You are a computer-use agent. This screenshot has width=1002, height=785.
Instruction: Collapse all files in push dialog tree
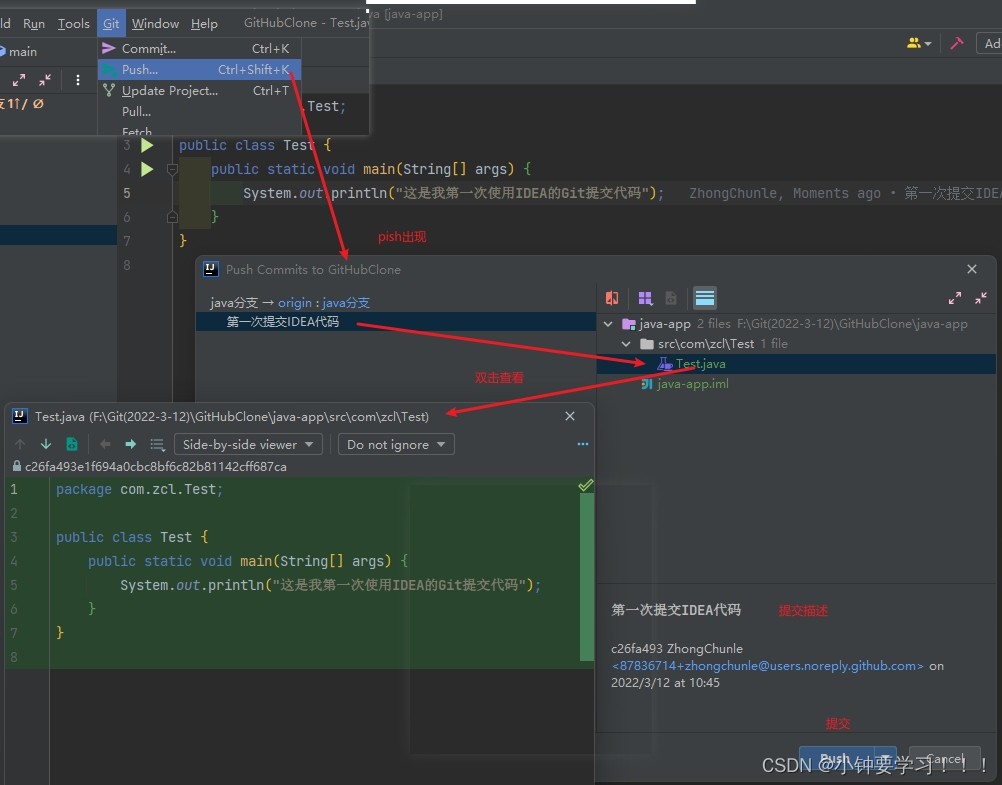tap(981, 298)
